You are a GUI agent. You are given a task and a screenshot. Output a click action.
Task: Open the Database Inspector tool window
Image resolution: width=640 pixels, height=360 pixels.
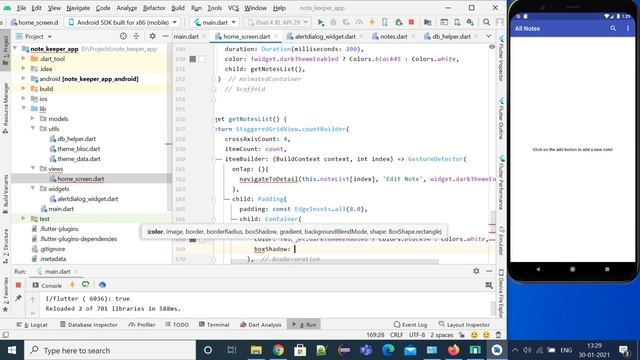tap(89, 324)
